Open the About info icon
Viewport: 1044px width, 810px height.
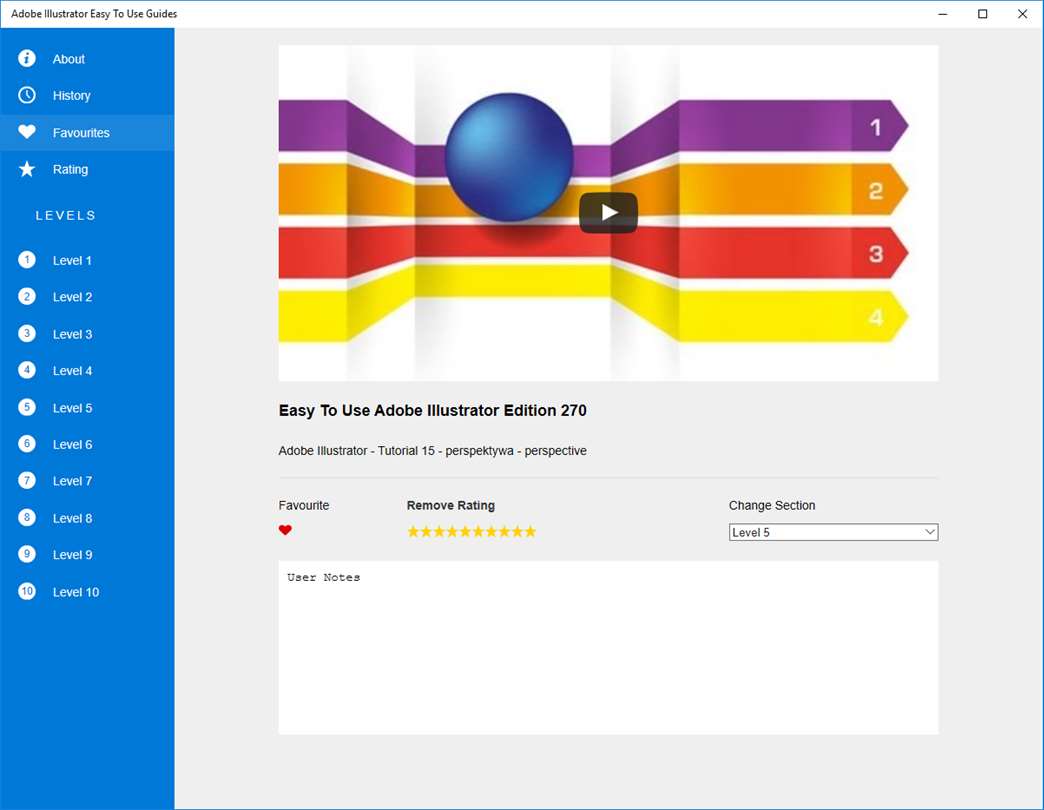pyautogui.click(x=27, y=59)
